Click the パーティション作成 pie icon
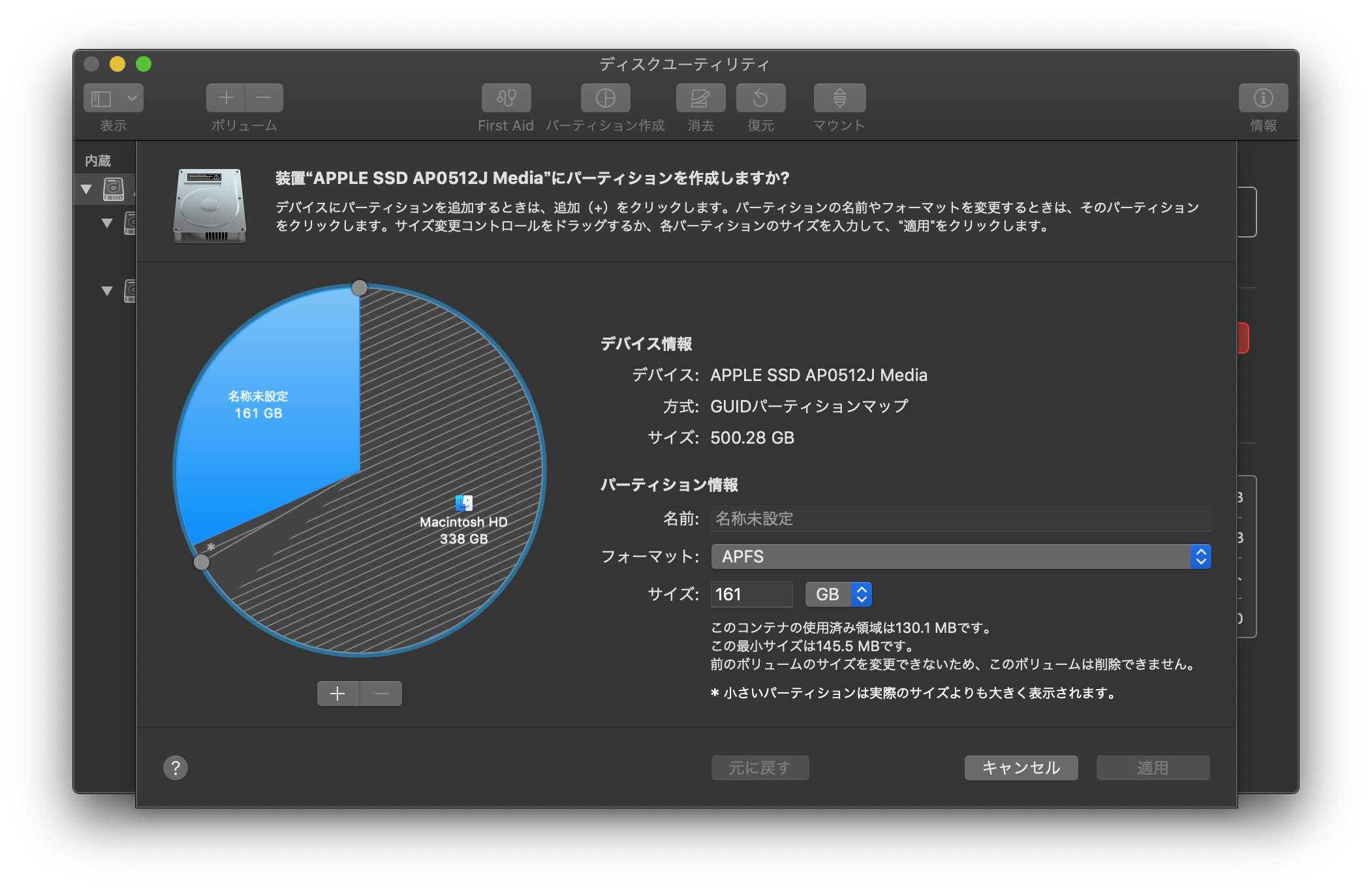This screenshot has height=890, width=1372. 605,98
